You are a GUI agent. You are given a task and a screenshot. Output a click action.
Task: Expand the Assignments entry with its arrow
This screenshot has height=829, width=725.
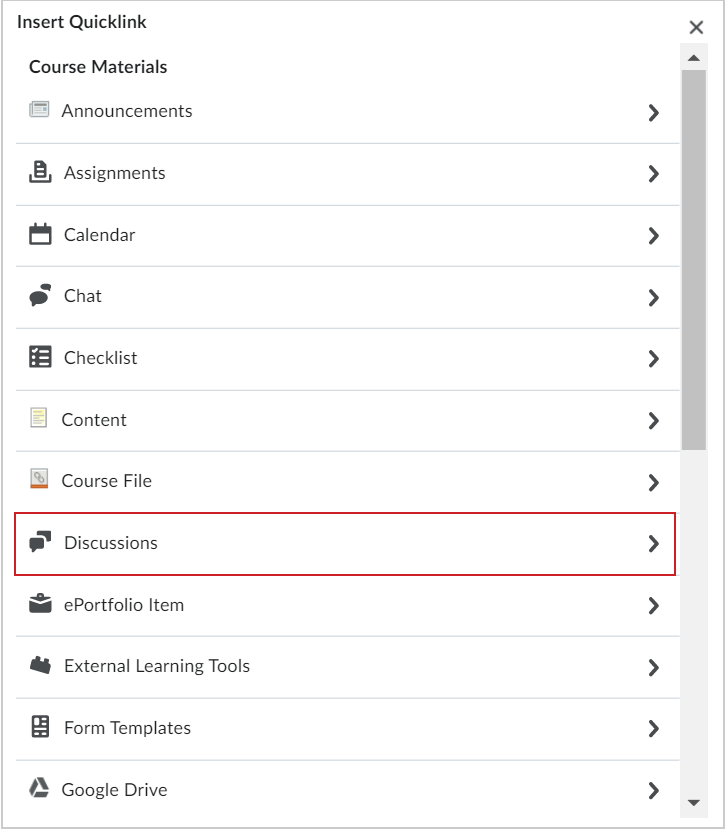point(655,172)
